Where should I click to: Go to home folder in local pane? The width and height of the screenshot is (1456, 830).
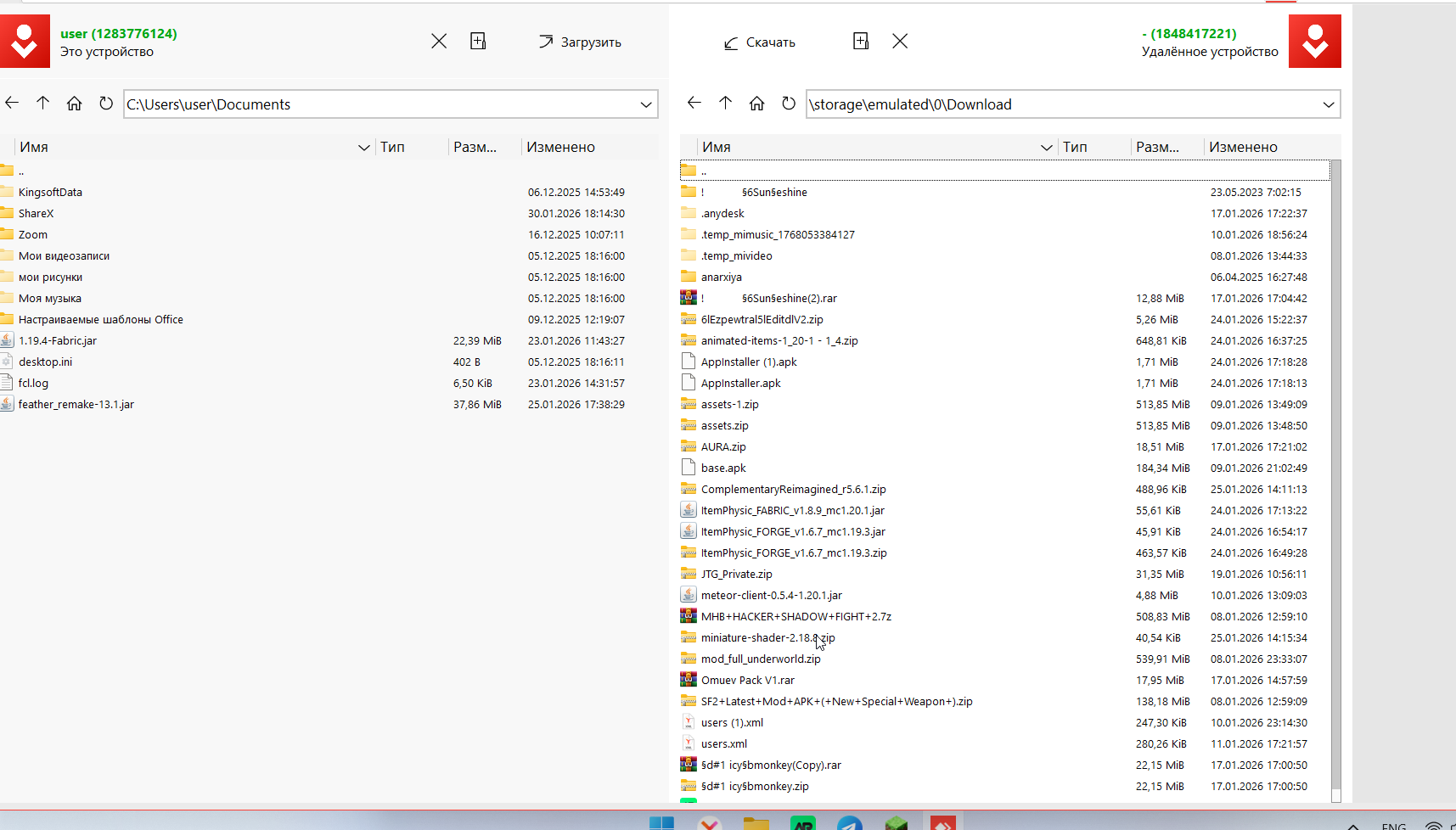coord(75,104)
